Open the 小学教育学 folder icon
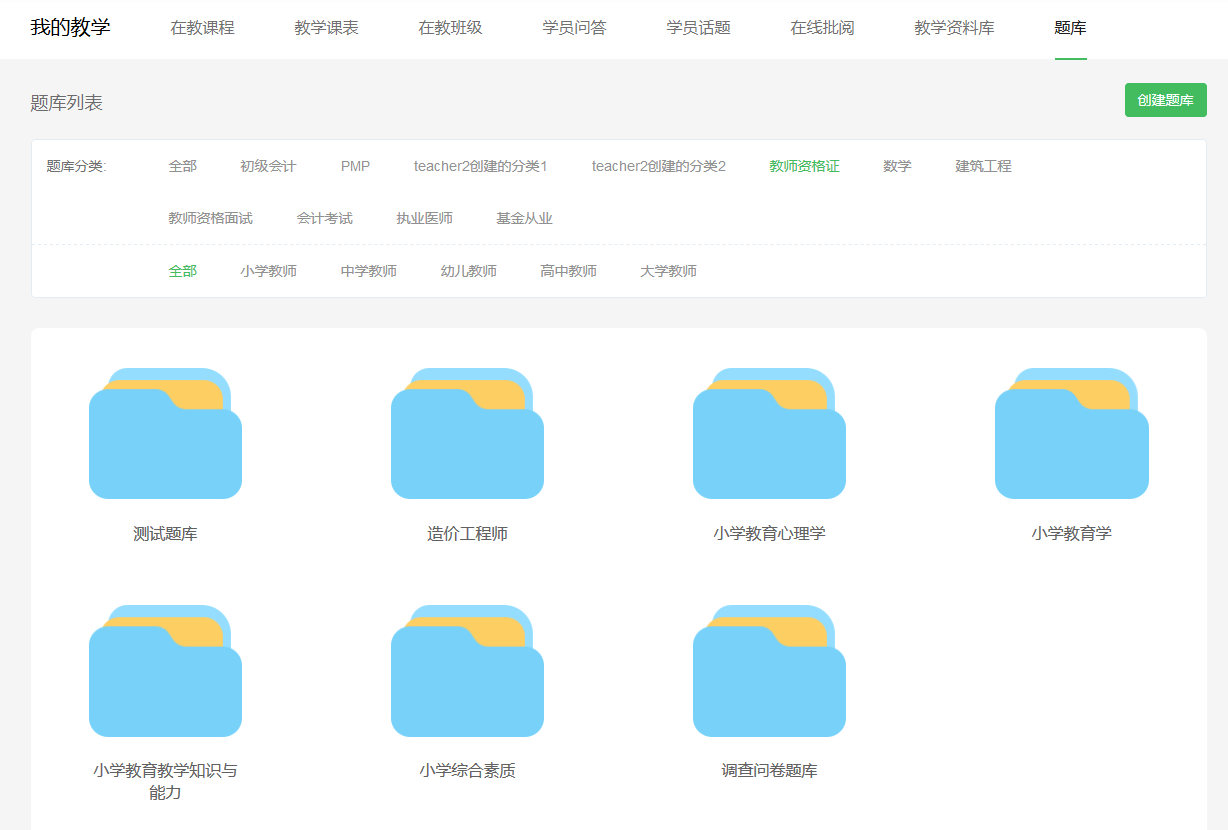This screenshot has width=1228, height=830. pos(1071,434)
